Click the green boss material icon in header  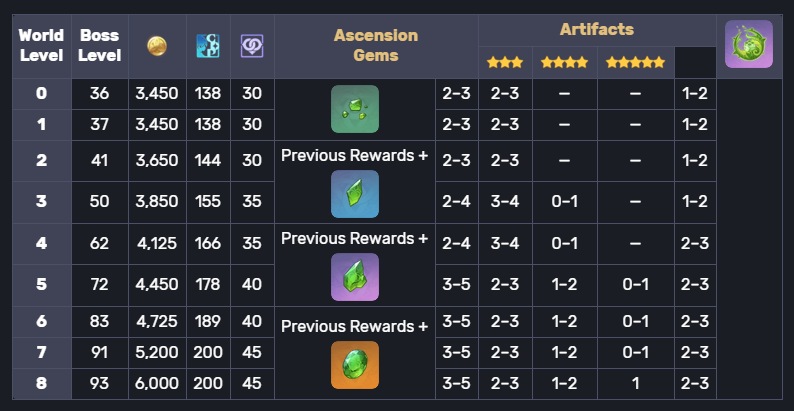pyautogui.click(x=749, y=44)
